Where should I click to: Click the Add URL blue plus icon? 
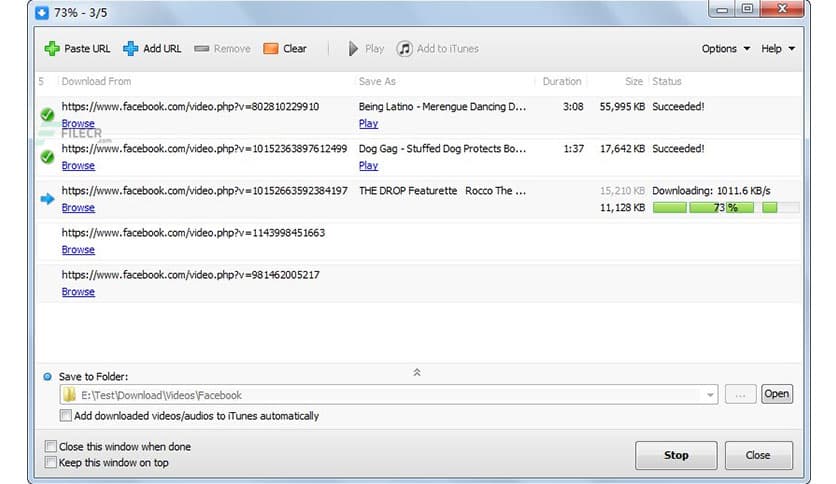click(131, 49)
